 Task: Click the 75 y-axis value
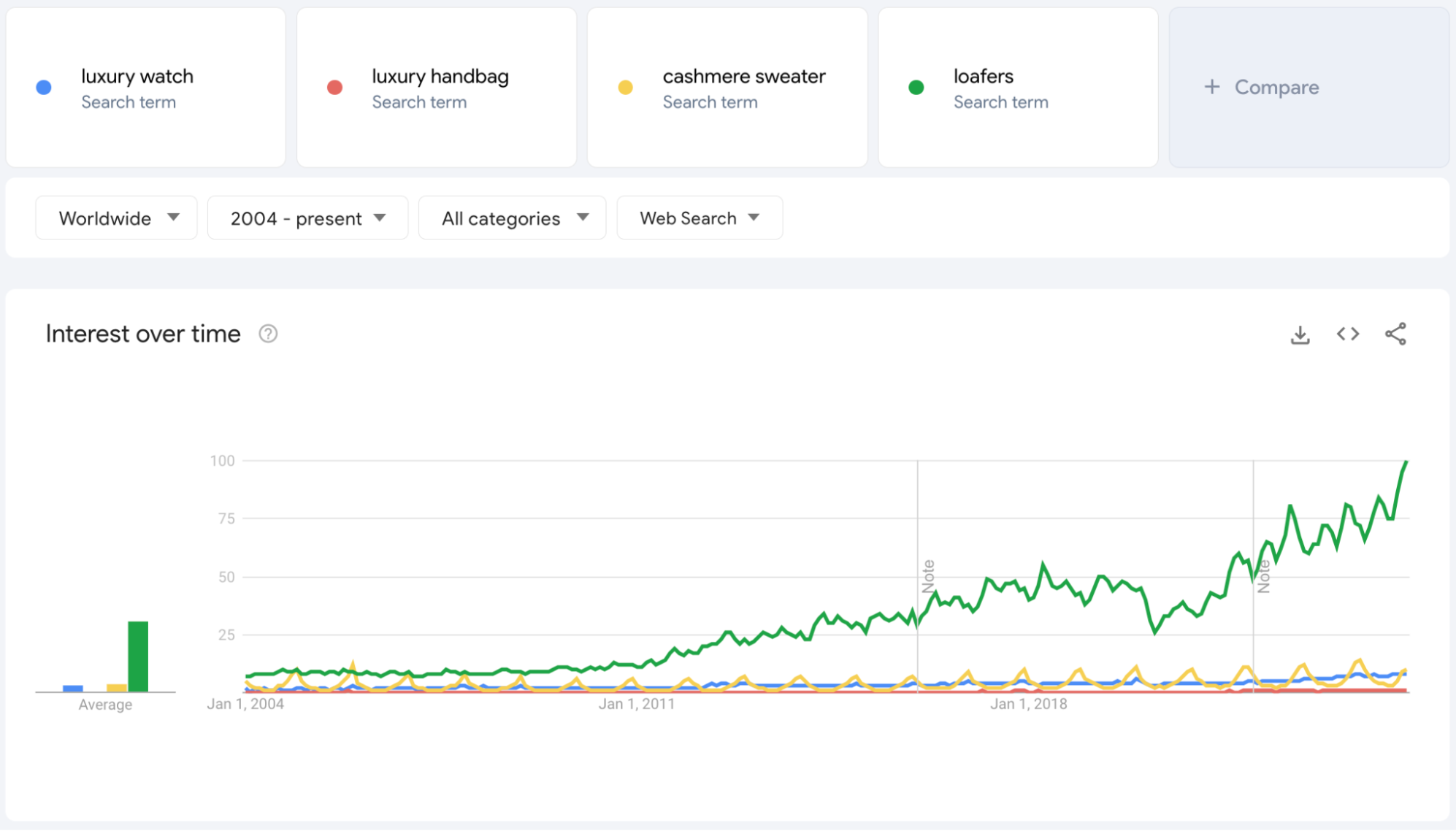[226, 518]
